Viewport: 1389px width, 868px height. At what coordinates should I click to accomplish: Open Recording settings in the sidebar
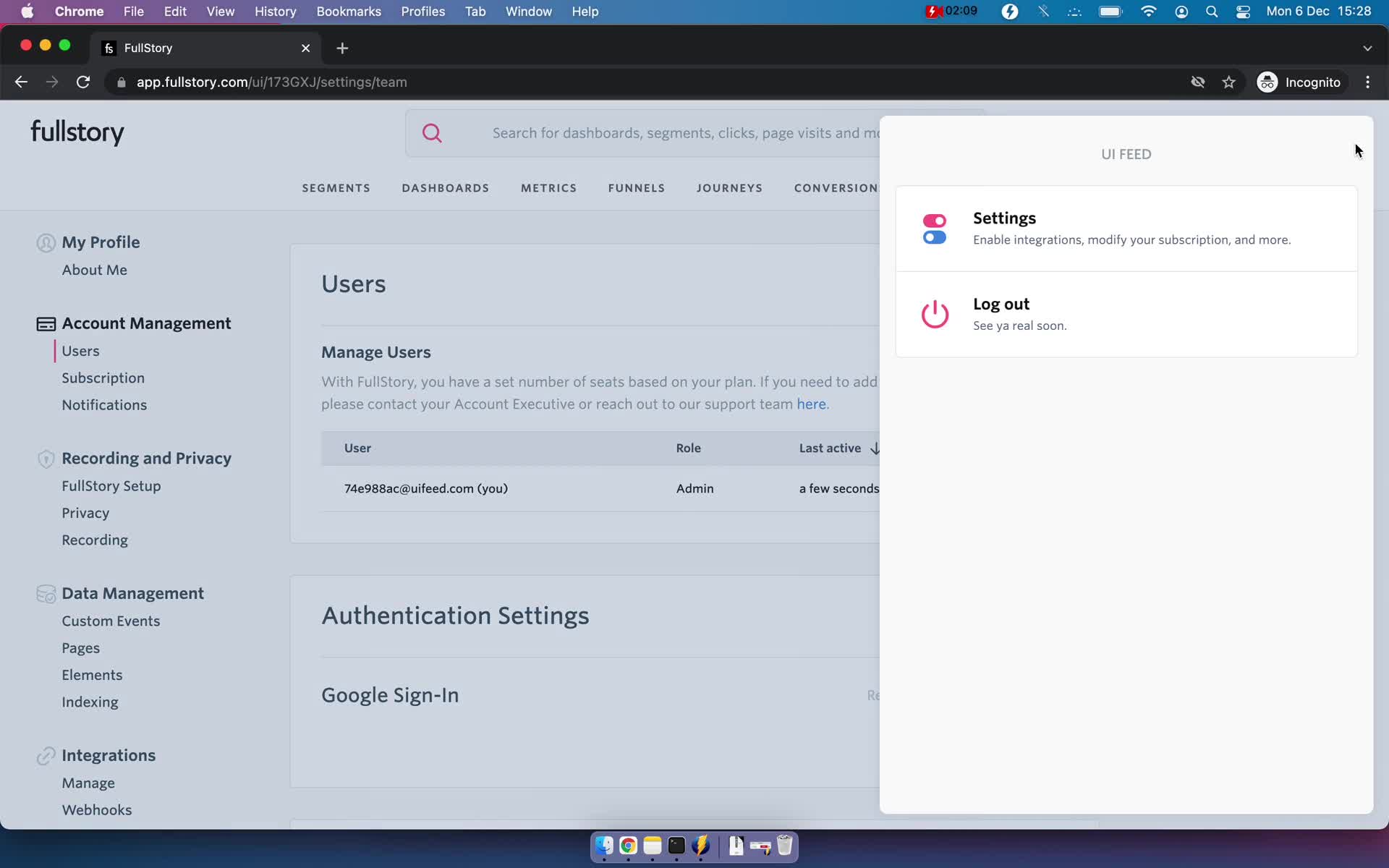(x=95, y=540)
